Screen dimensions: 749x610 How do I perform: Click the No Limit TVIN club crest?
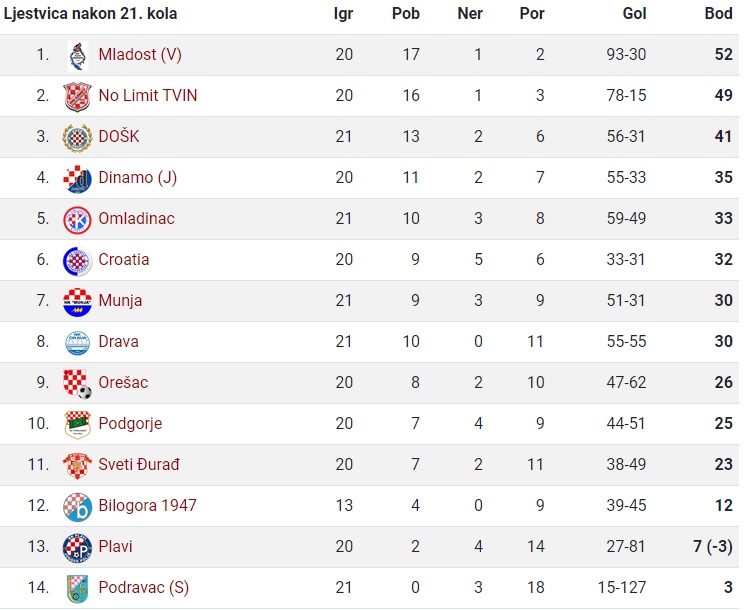(x=77, y=96)
